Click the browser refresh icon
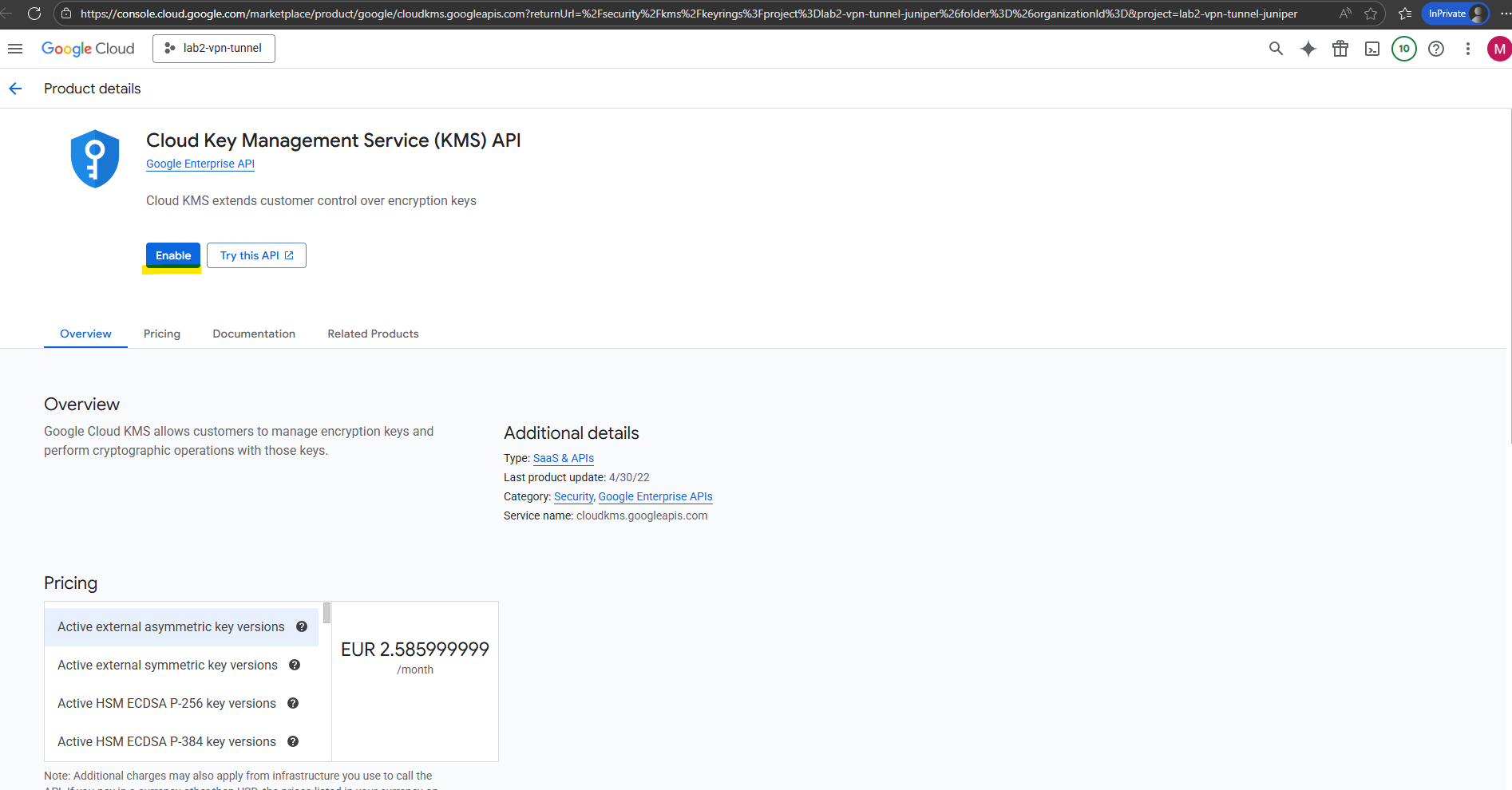Image resolution: width=1512 pixels, height=790 pixels. pos(34,14)
